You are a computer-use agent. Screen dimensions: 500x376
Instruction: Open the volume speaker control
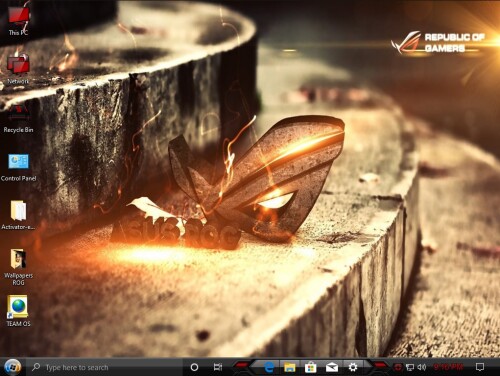pyautogui.click(x=422, y=367)
